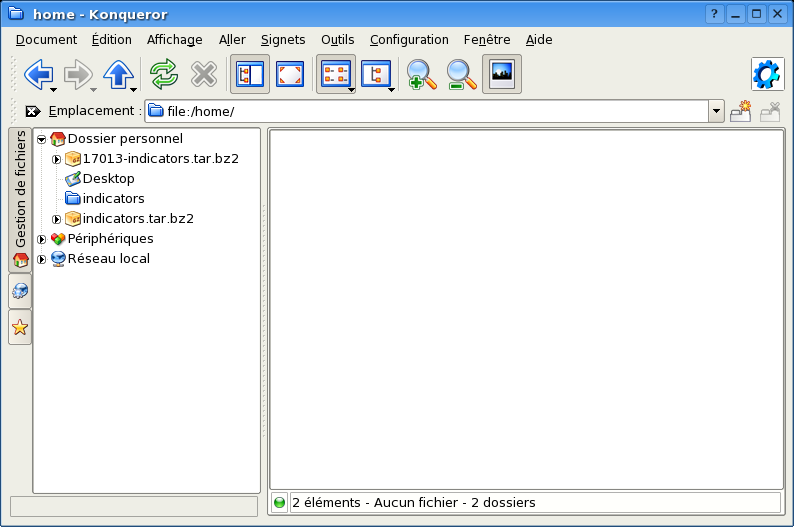Open the Édition menu

111,39
